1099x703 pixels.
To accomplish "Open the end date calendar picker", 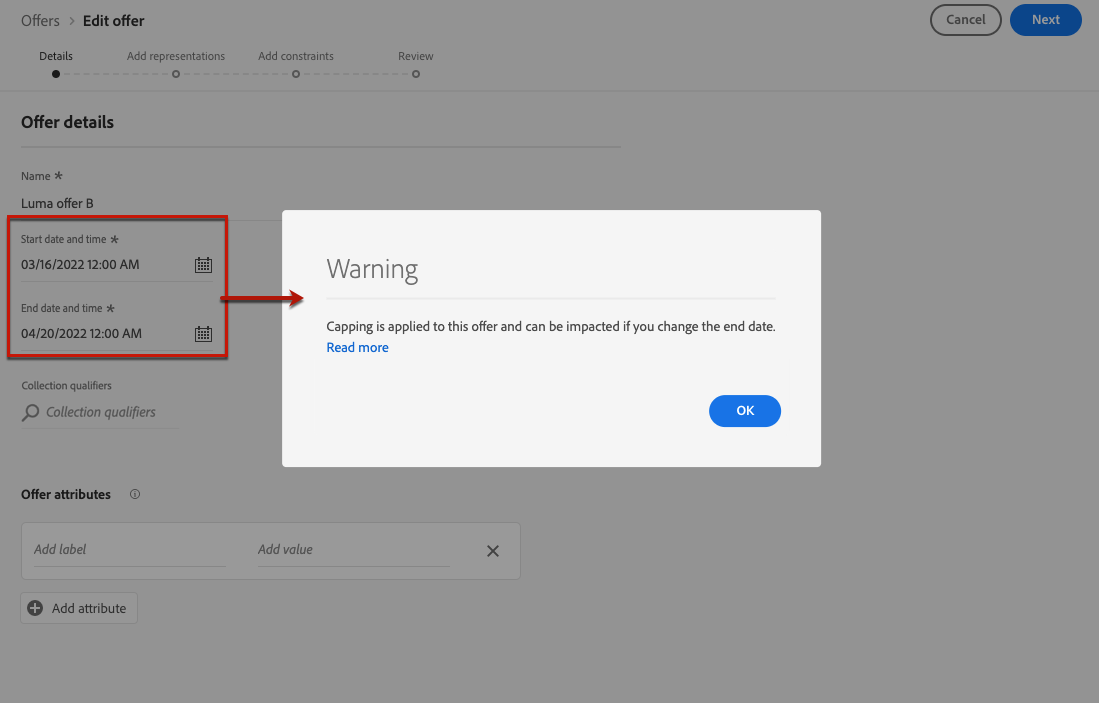I will (203, 334).
